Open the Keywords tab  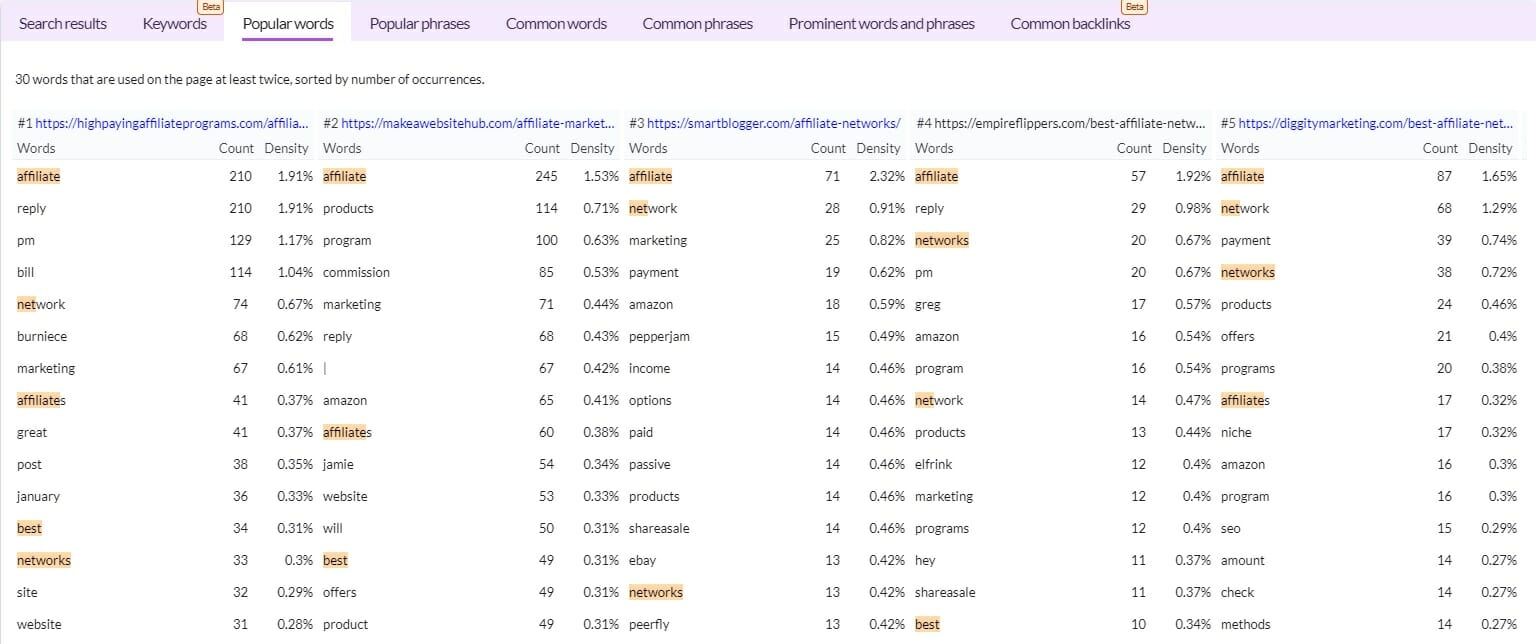tap(174, 24)
